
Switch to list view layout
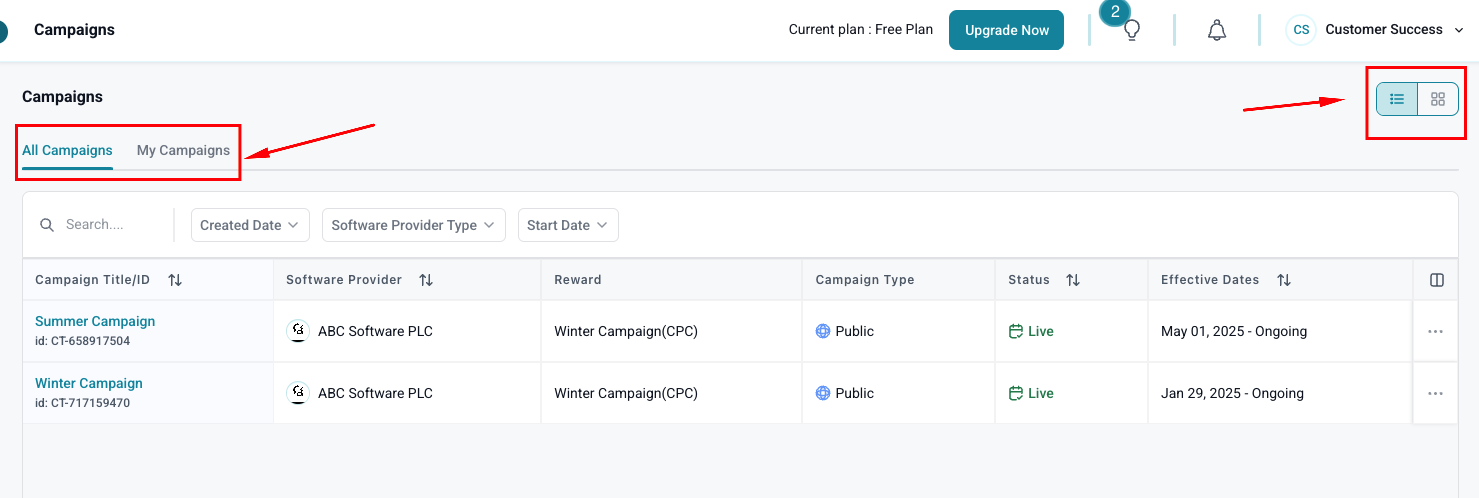(x=1397, y=99)
